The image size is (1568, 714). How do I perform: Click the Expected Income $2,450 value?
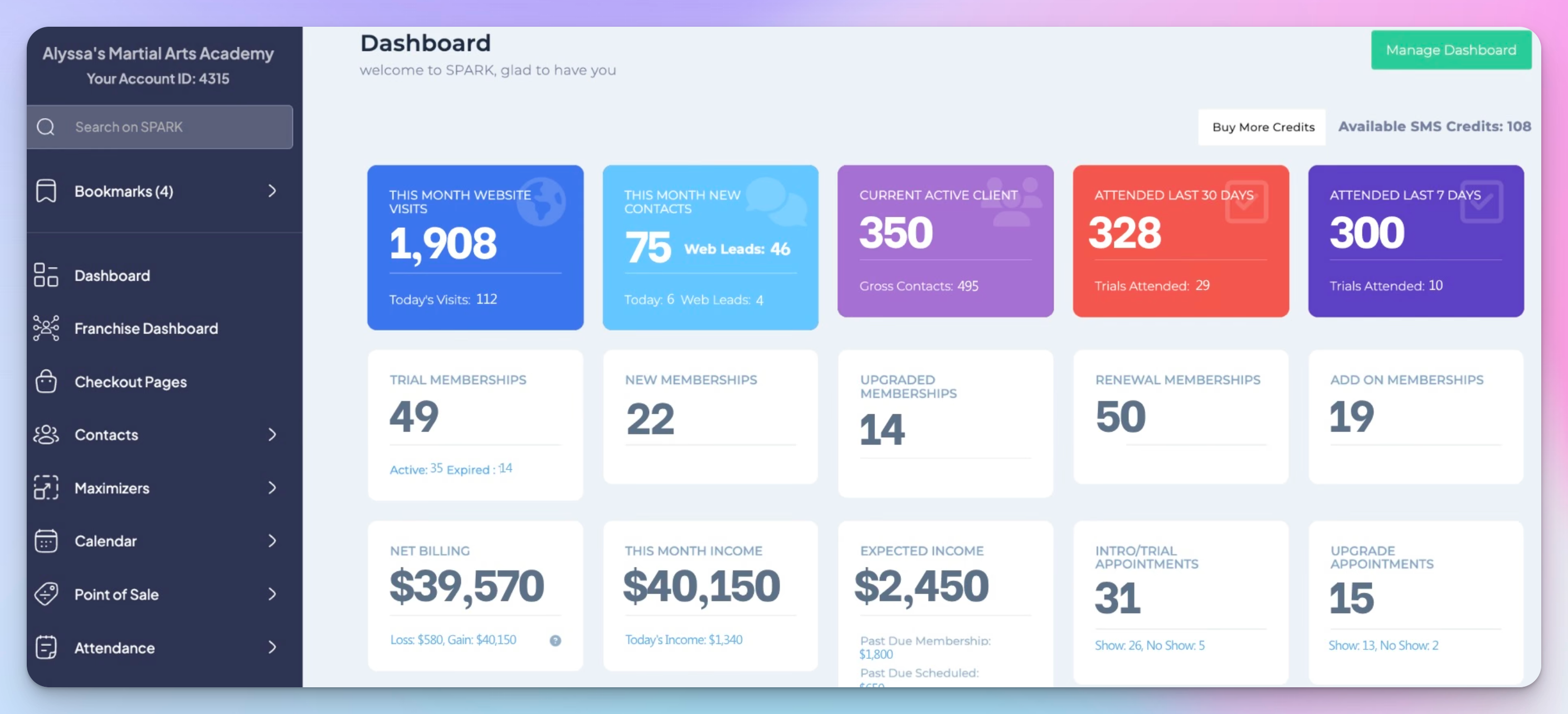[x=922, y=586]
